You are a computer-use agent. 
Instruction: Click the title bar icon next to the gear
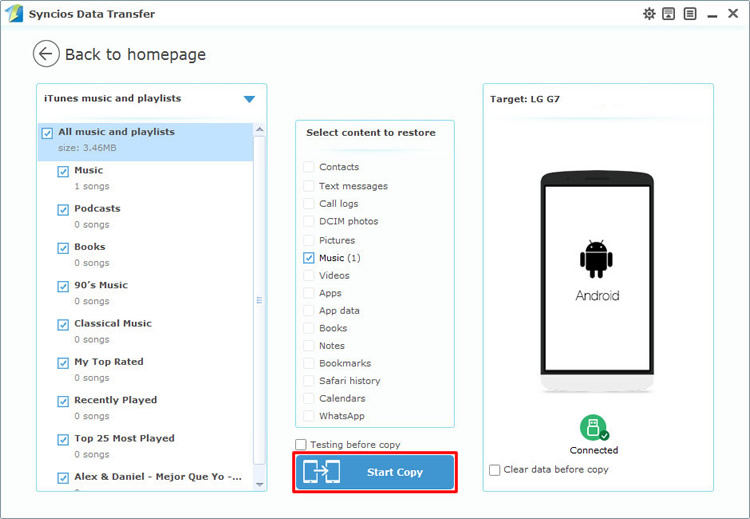669,13
